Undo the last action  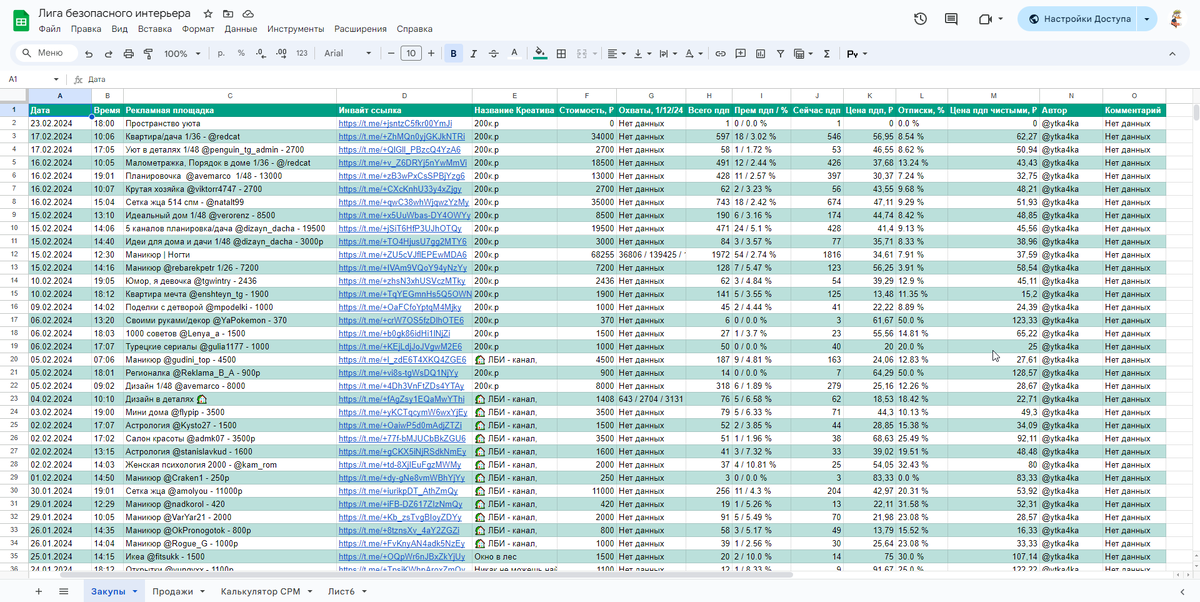(90, 54)
